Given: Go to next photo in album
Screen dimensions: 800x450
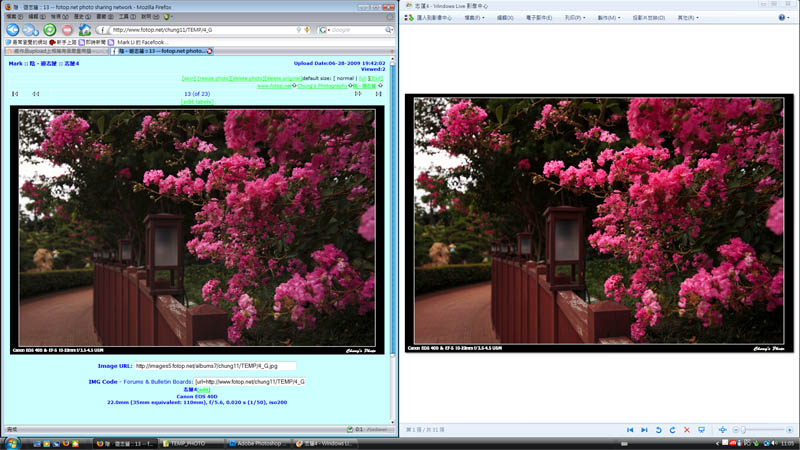Looking at the screenshot, I should (358, 94).
